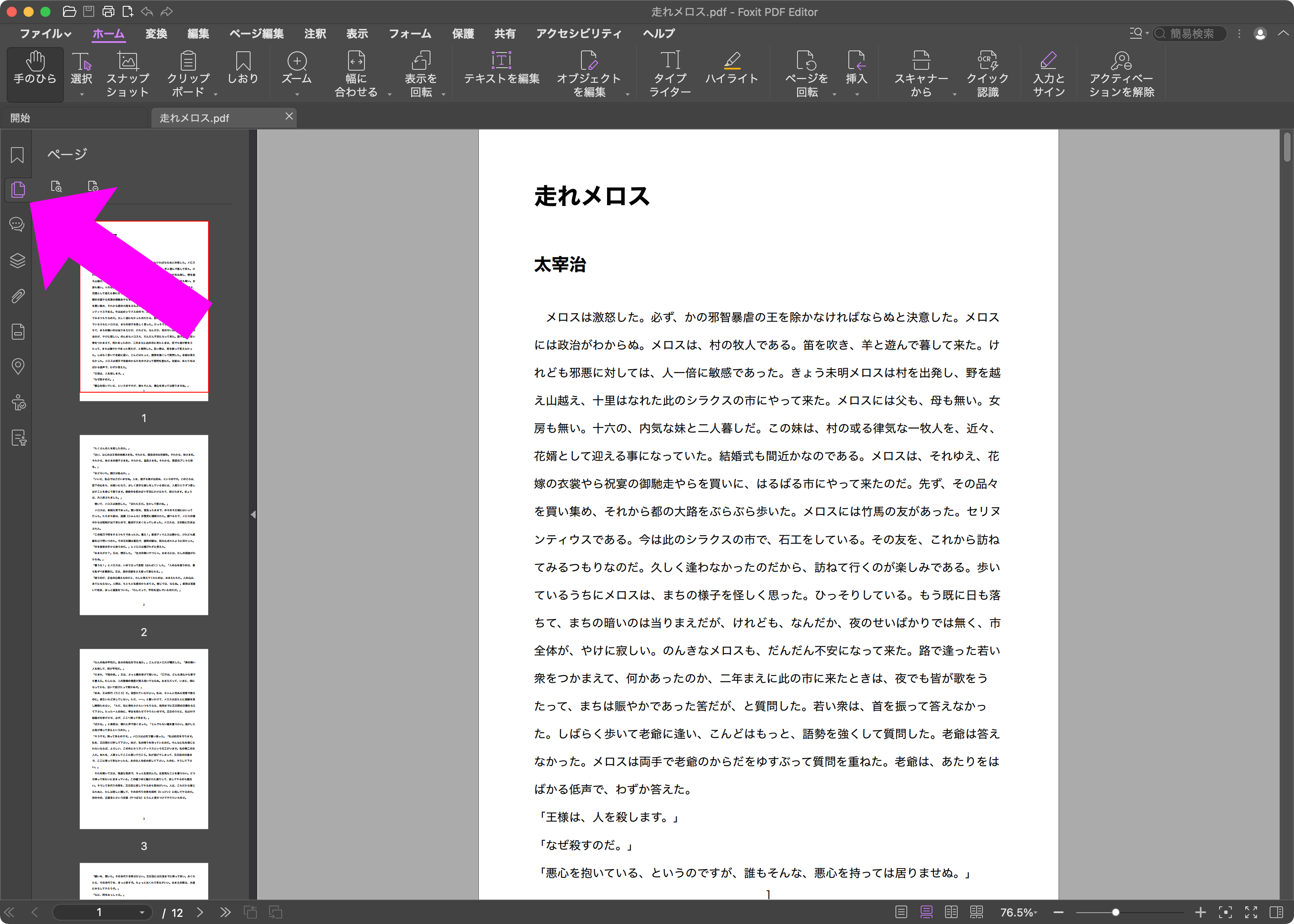Open the ホーム ribbon tab
Screen dimensions: 1294x924
click(x=108, y=34)
